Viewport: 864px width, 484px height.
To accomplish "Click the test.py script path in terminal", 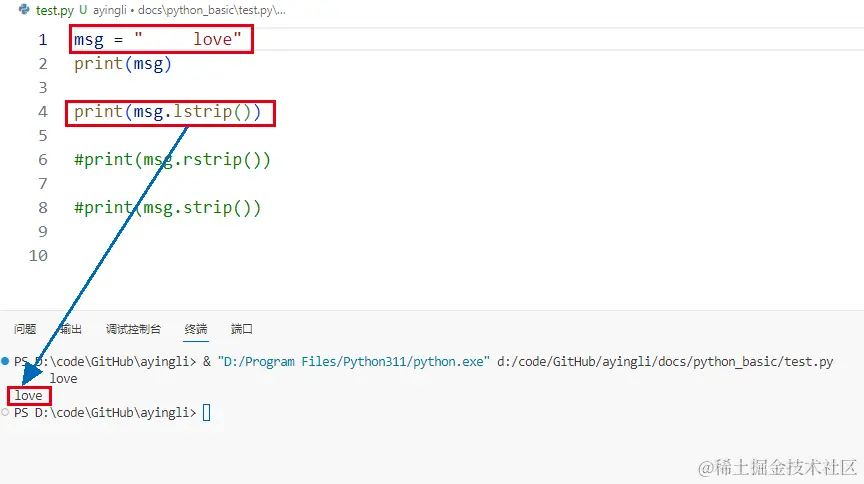I will [665, 362].
